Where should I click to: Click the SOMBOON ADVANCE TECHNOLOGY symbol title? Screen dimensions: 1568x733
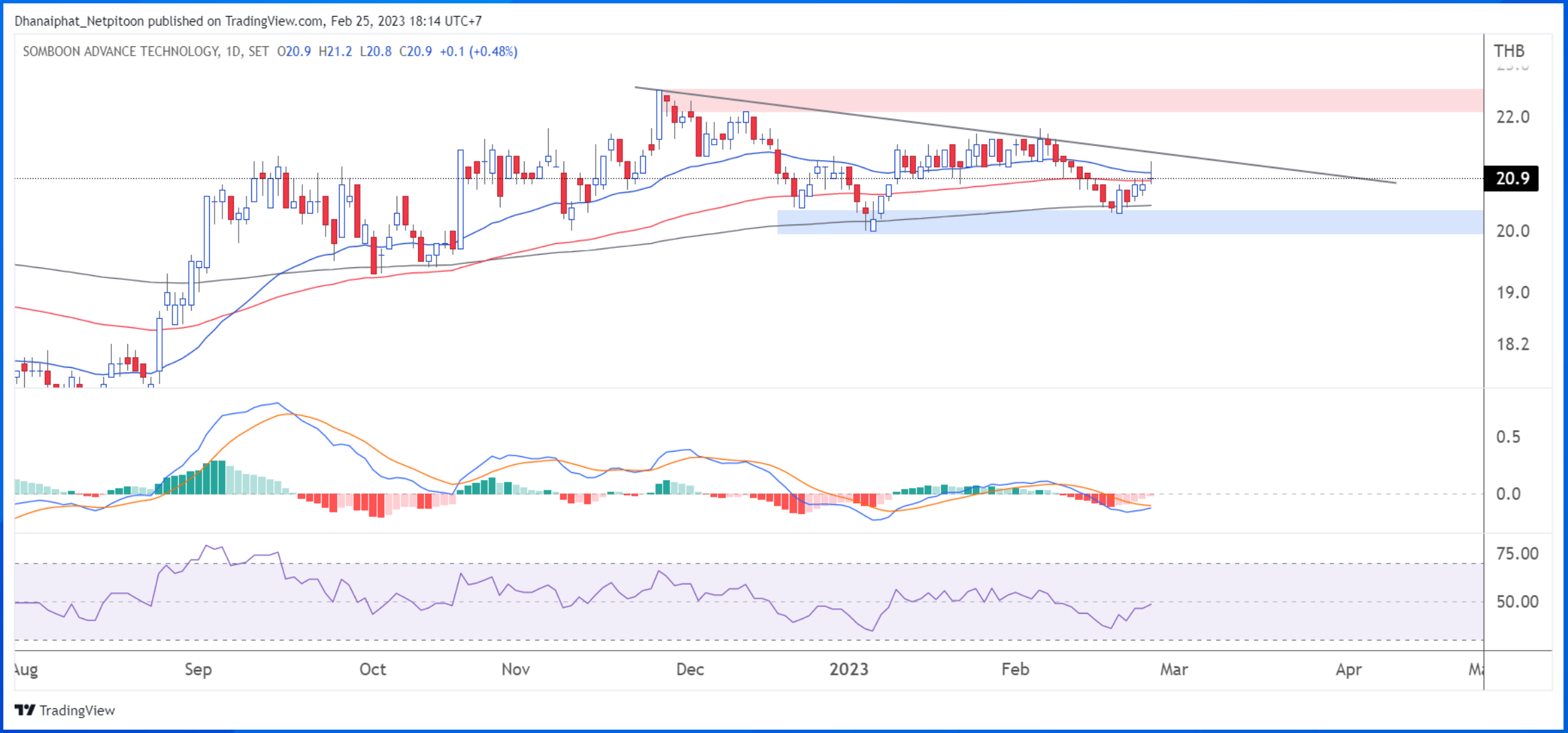pyautogui.click(x=121, y=52)
